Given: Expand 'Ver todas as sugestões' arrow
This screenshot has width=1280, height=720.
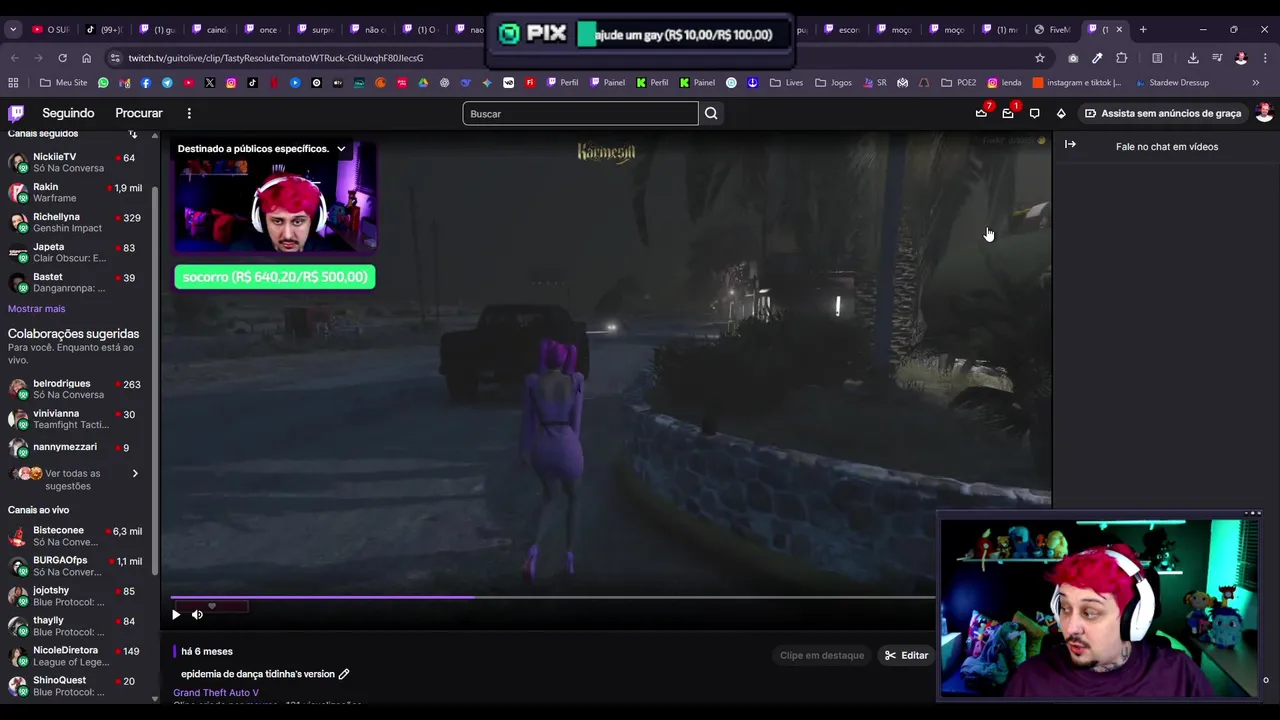Looking at the screenshot, I should click(135, 474).
